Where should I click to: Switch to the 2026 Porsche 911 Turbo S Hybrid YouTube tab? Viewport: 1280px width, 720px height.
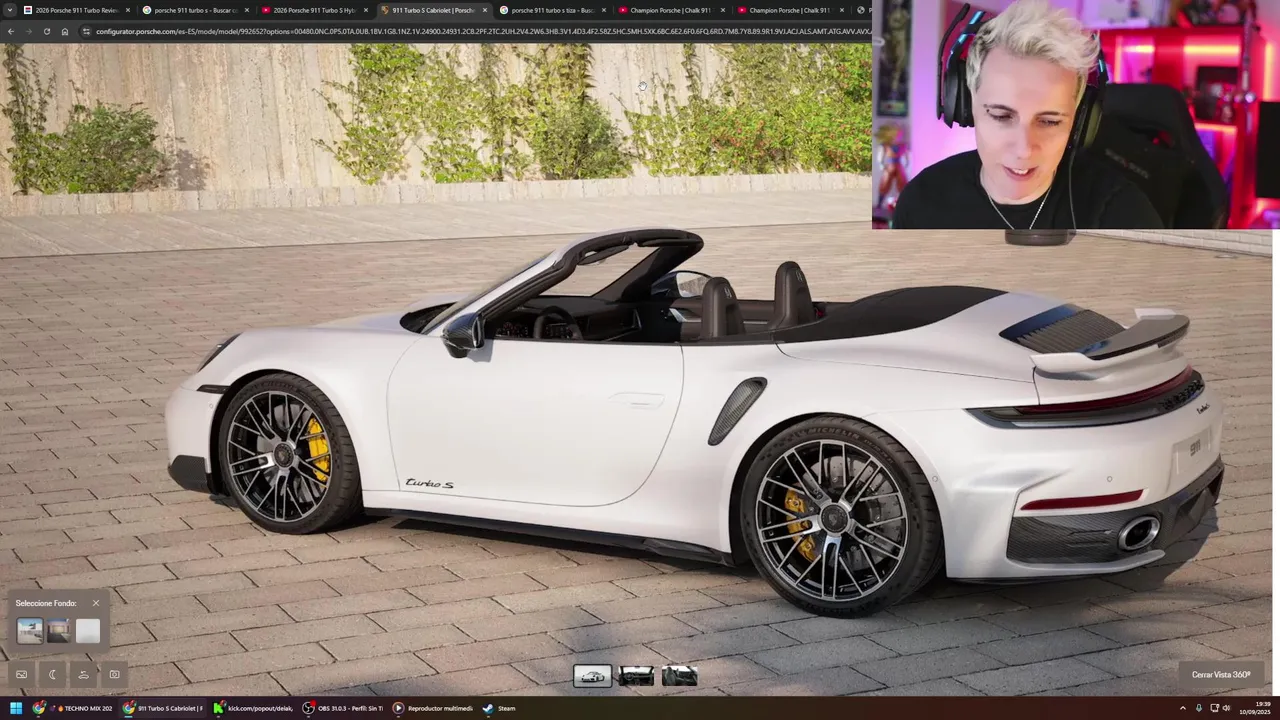coord(314,10)
